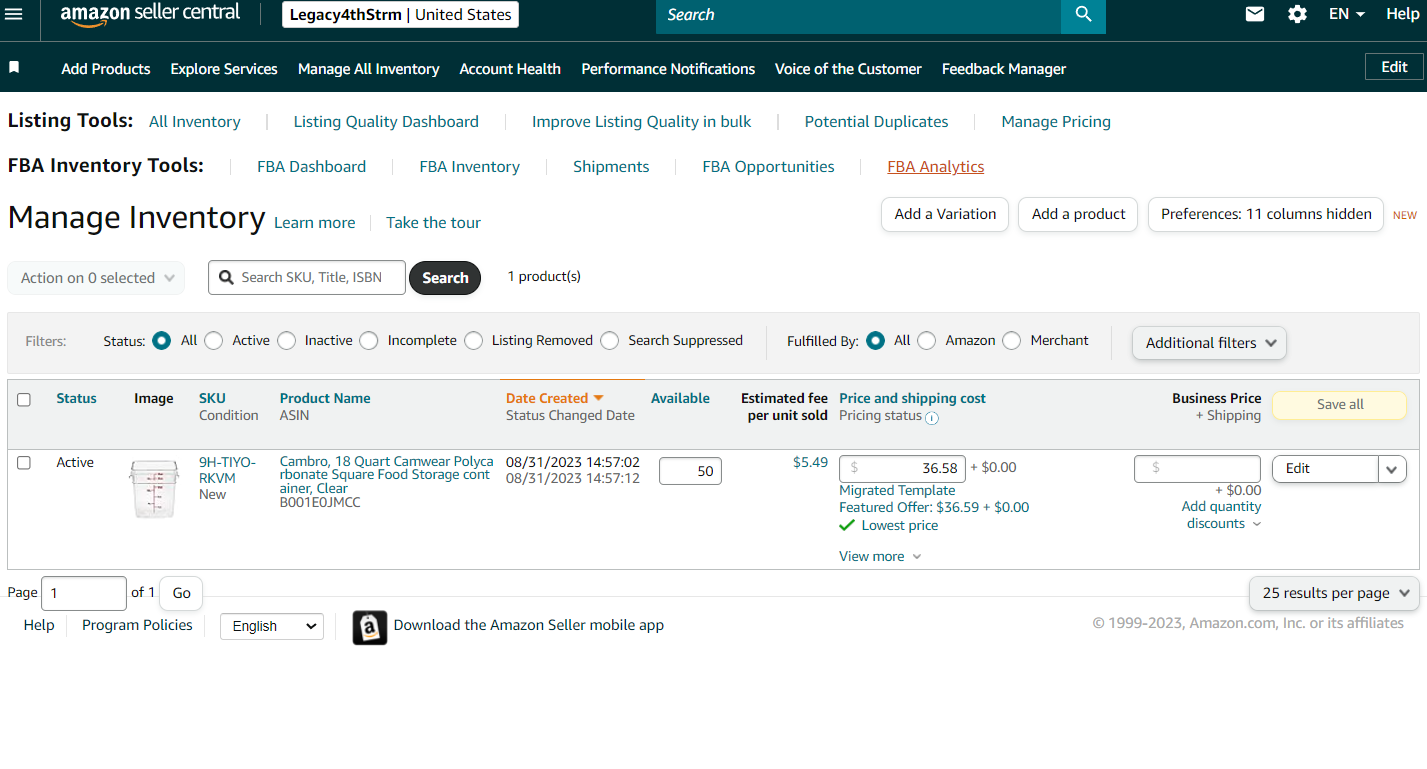
Task: Open the English language selector in footer
Action: point(272,626)
